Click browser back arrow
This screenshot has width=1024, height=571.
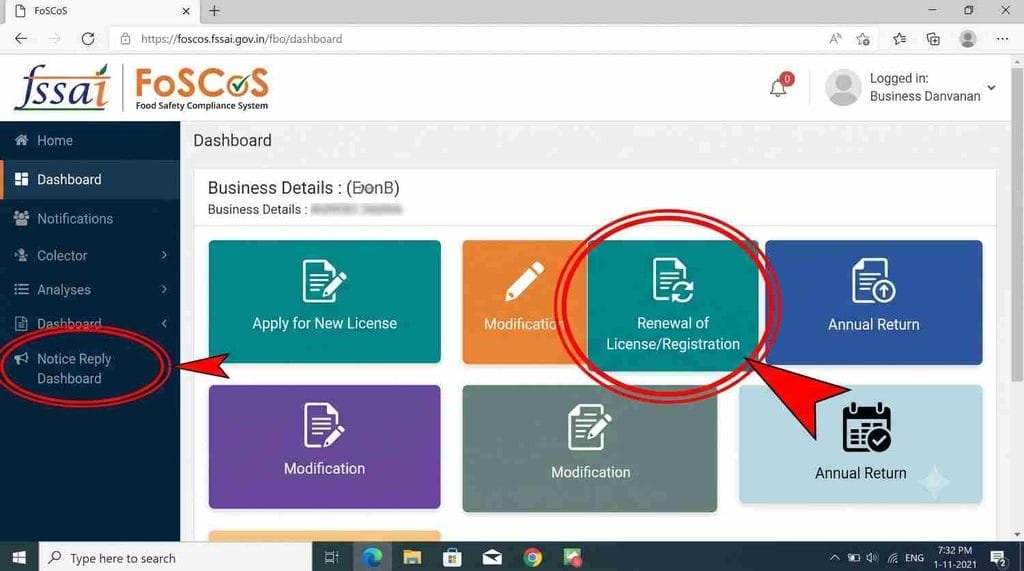(21, 39)
